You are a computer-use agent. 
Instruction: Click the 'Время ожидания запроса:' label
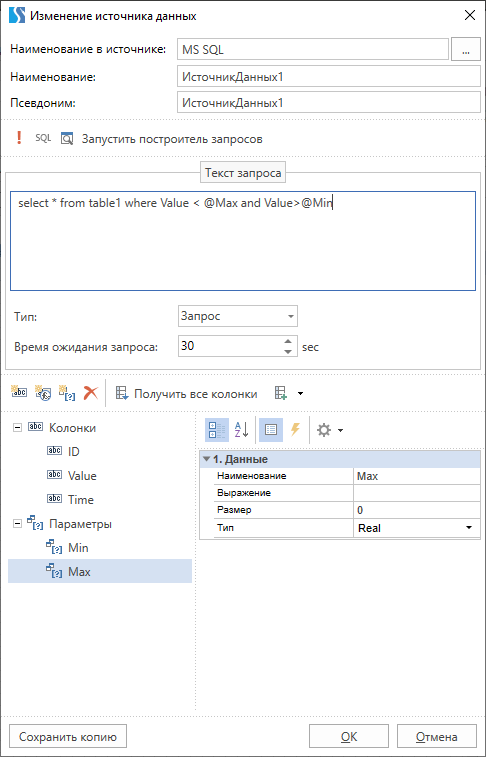tap(85, 347)
